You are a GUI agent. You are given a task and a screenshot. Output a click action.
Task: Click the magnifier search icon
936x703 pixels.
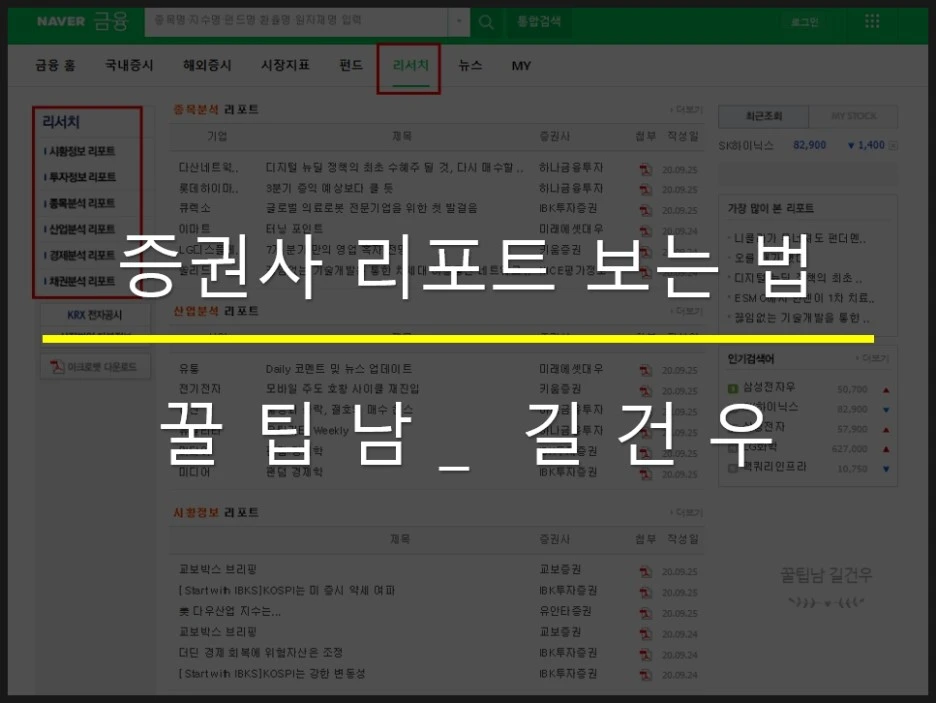click(x=487, y=23)
